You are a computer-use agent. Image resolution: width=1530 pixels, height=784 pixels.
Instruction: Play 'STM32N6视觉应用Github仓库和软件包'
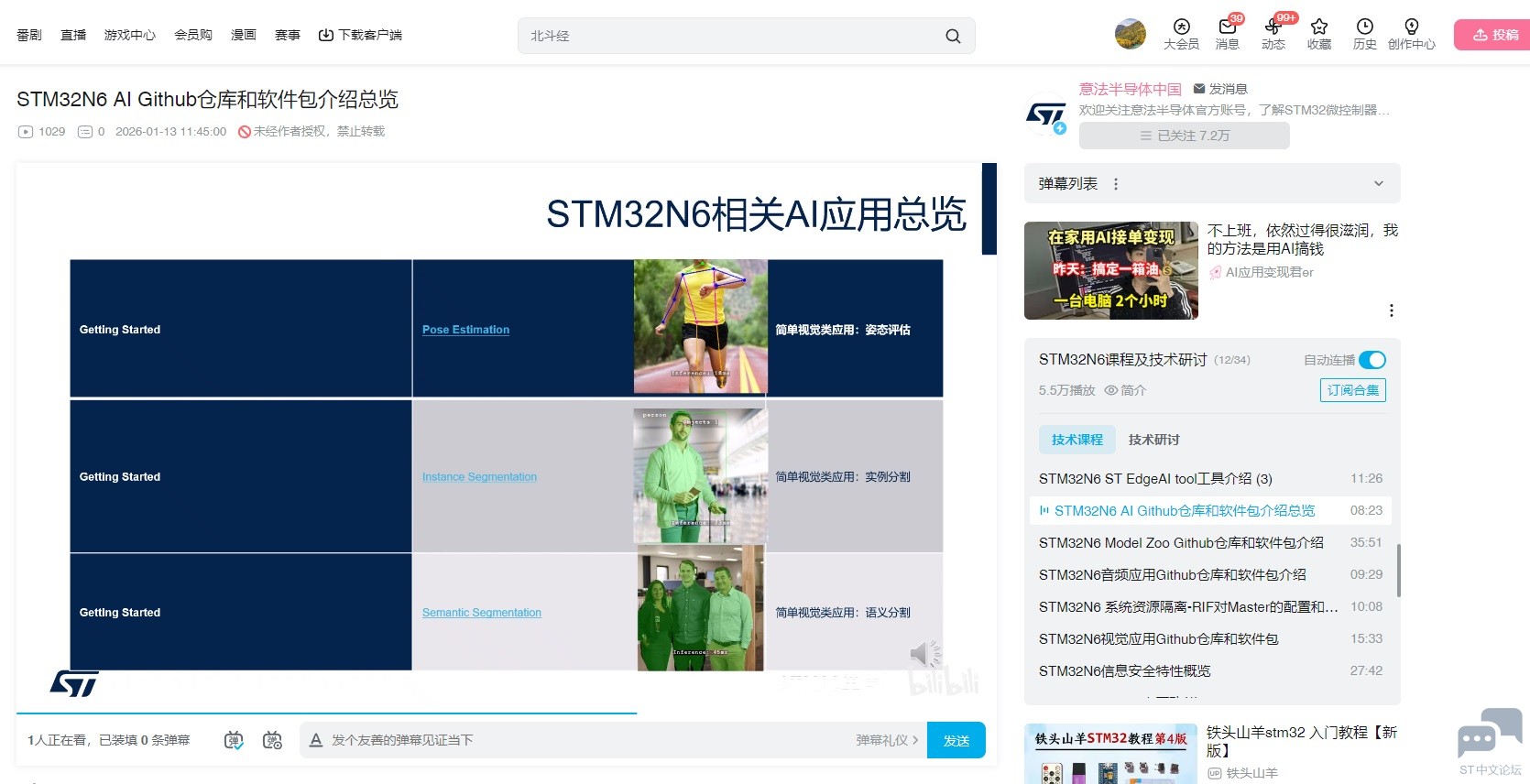(x=1210, y=638)
